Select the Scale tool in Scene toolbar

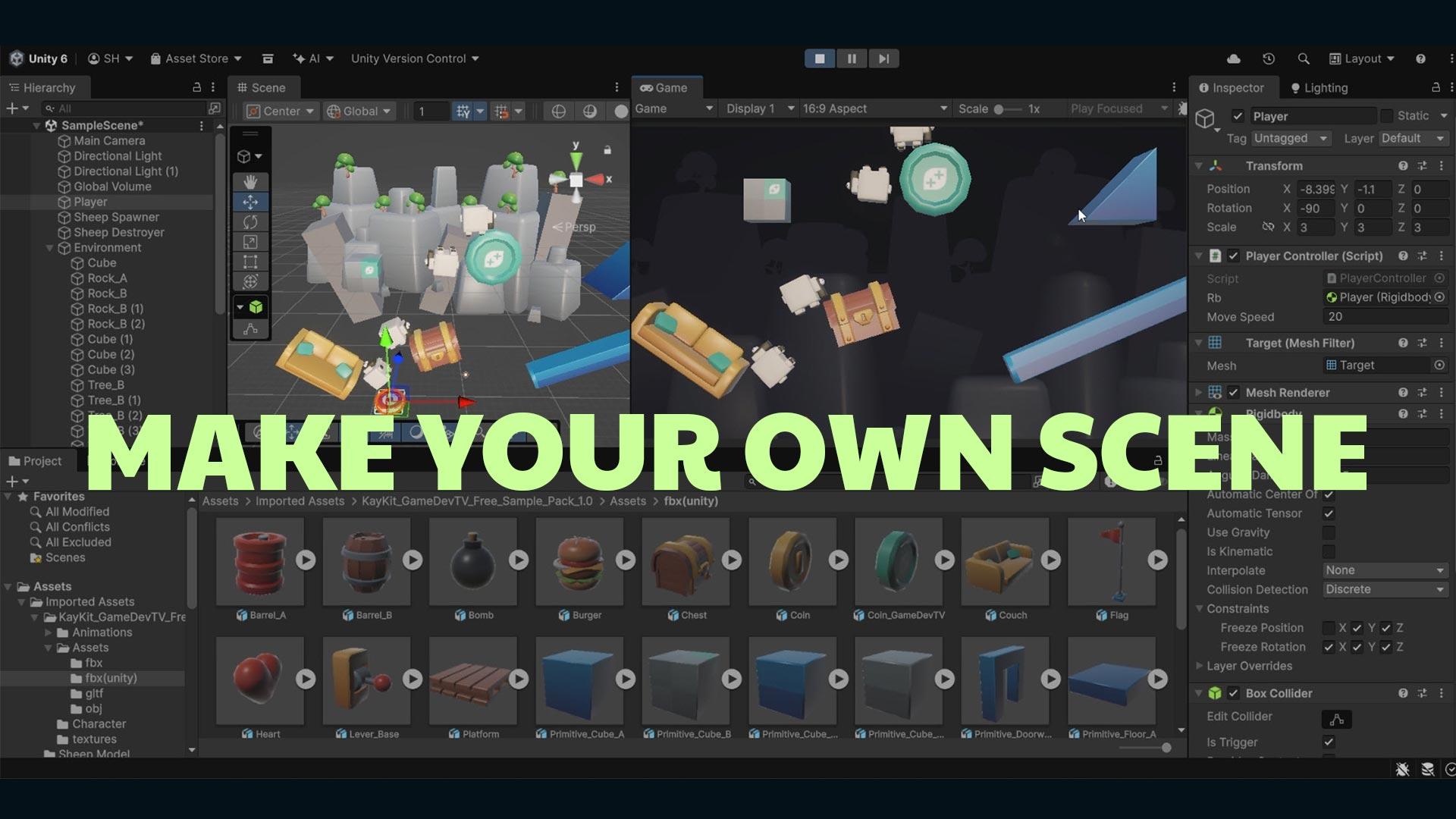tap(250, 242)
